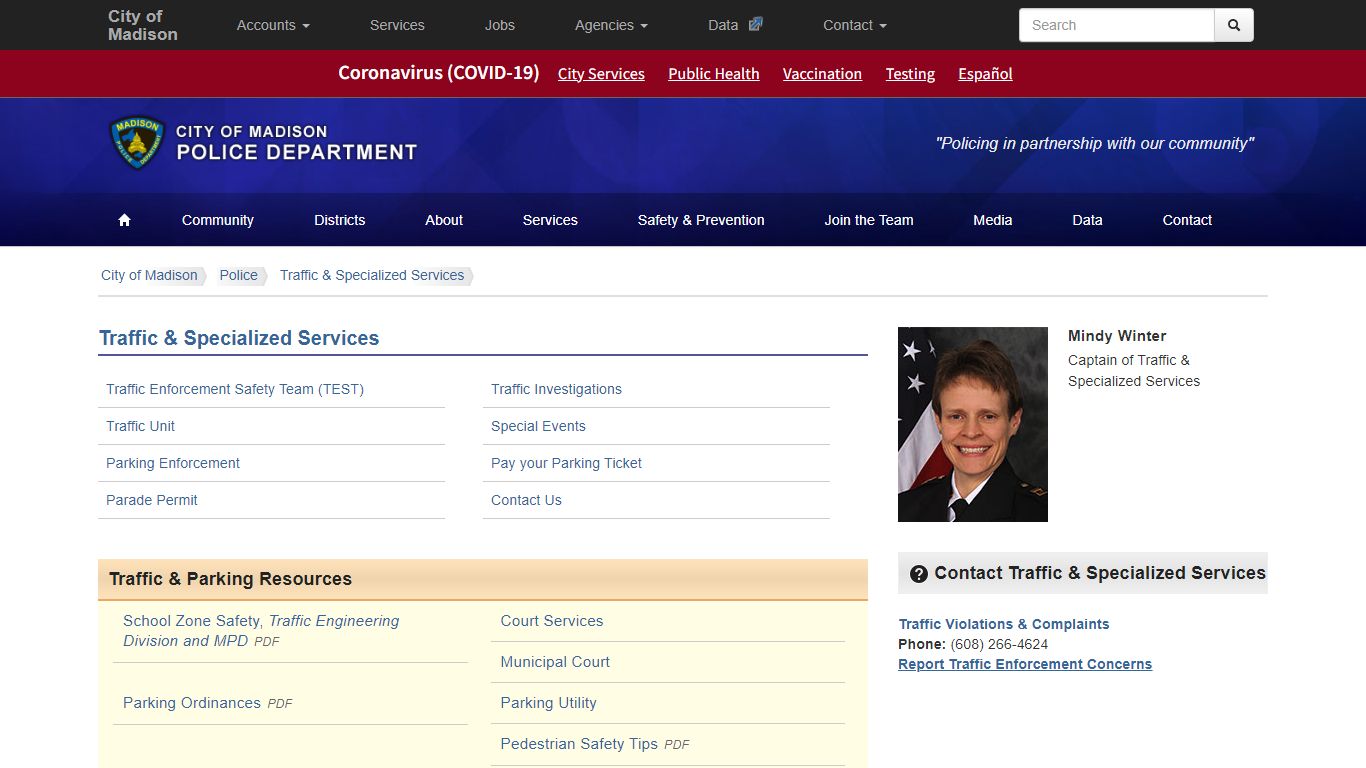The image size is (1366, 768).
Task: Click into the Search field
Action: click(x=1116, y=25)
